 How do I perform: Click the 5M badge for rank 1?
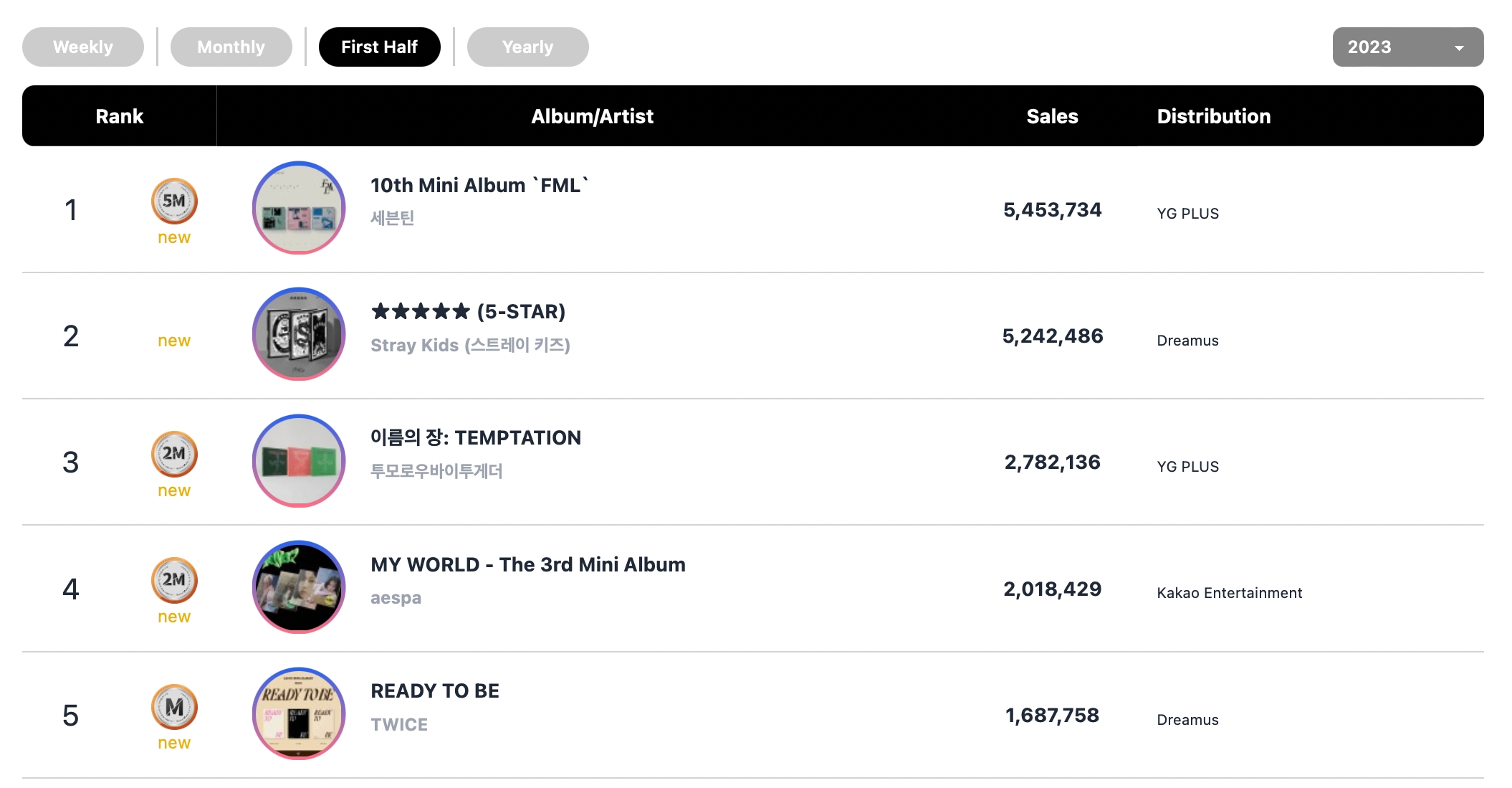coord(174,201)
